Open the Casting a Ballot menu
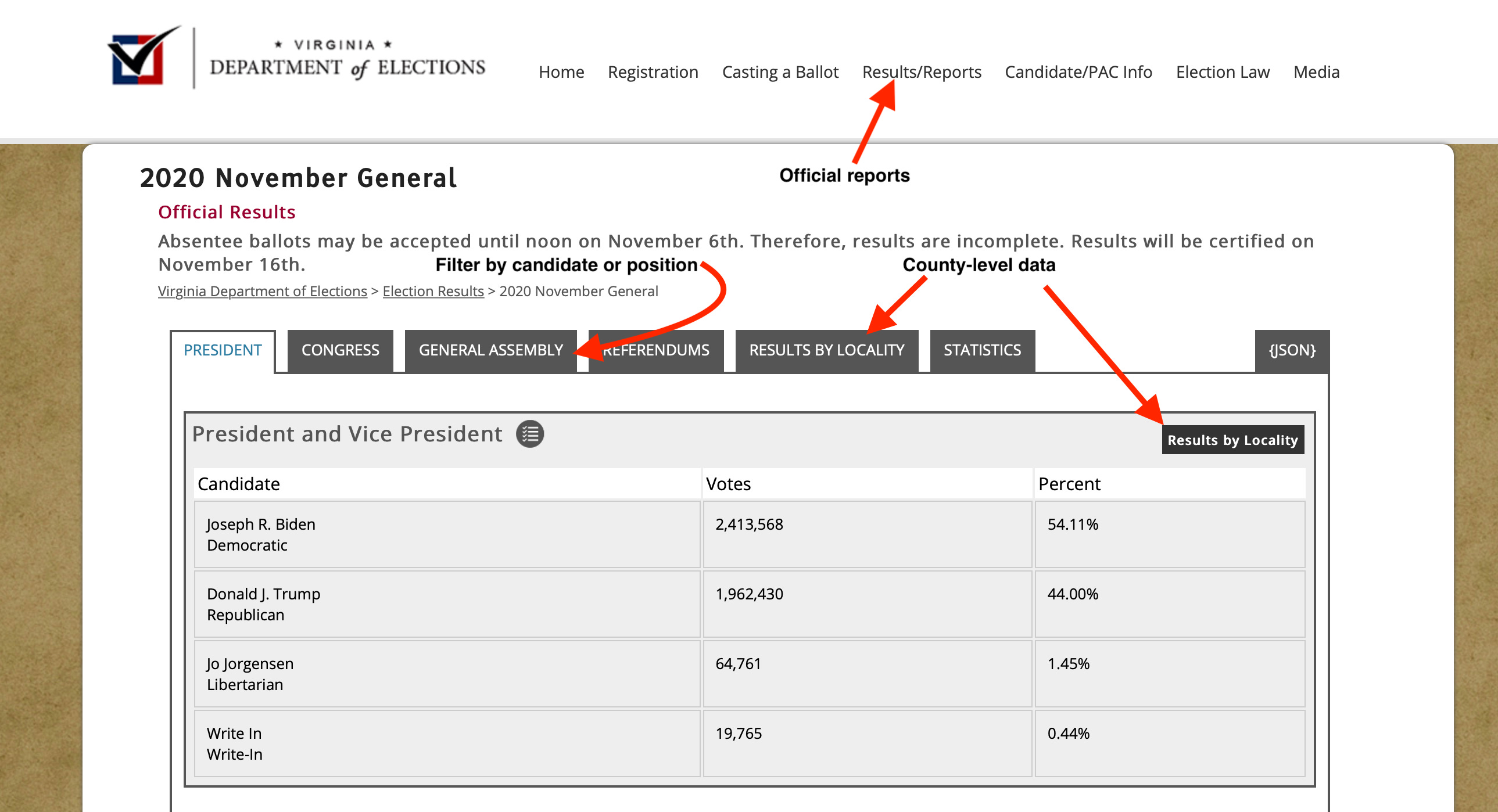1498x812 pixels. pyautogui.click(x=780, y=72)
